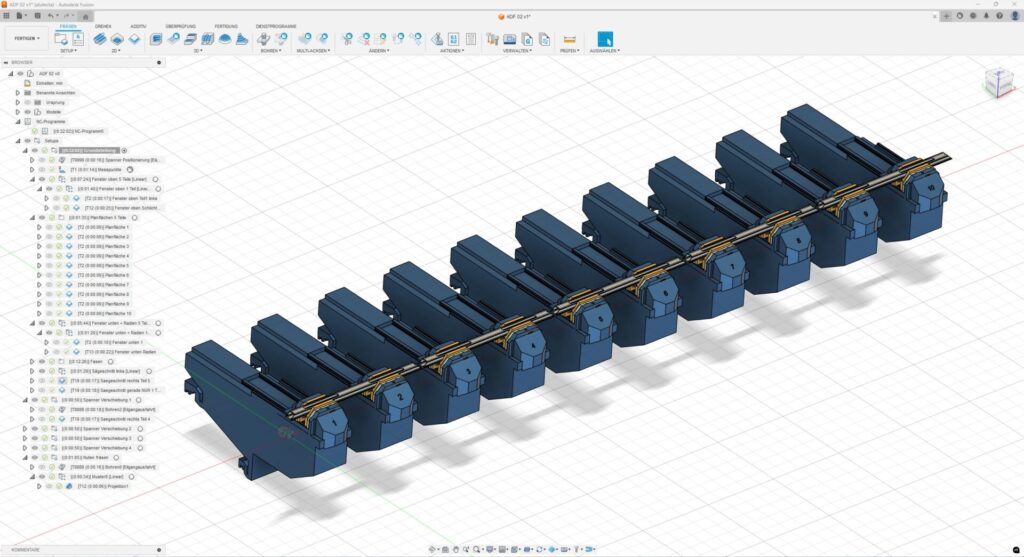The width and height of the screenshot is (1024, 557).
Task: Click the Kommentare panel header
Action: point(26,550)
